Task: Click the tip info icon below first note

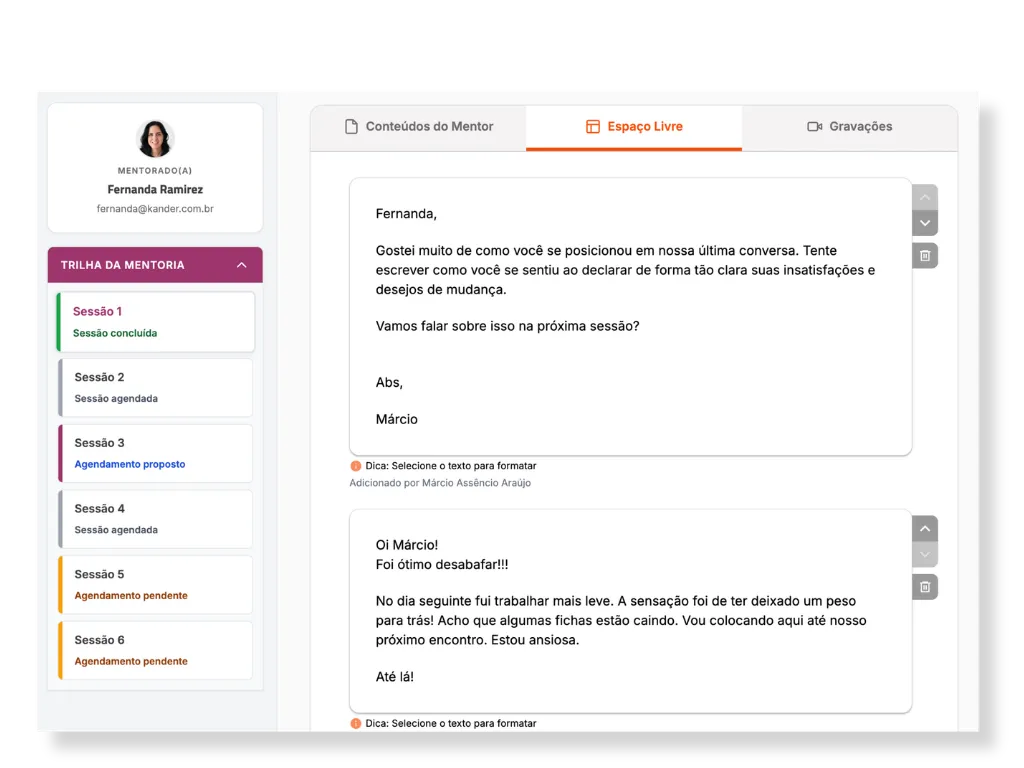Action: point(355,466)
